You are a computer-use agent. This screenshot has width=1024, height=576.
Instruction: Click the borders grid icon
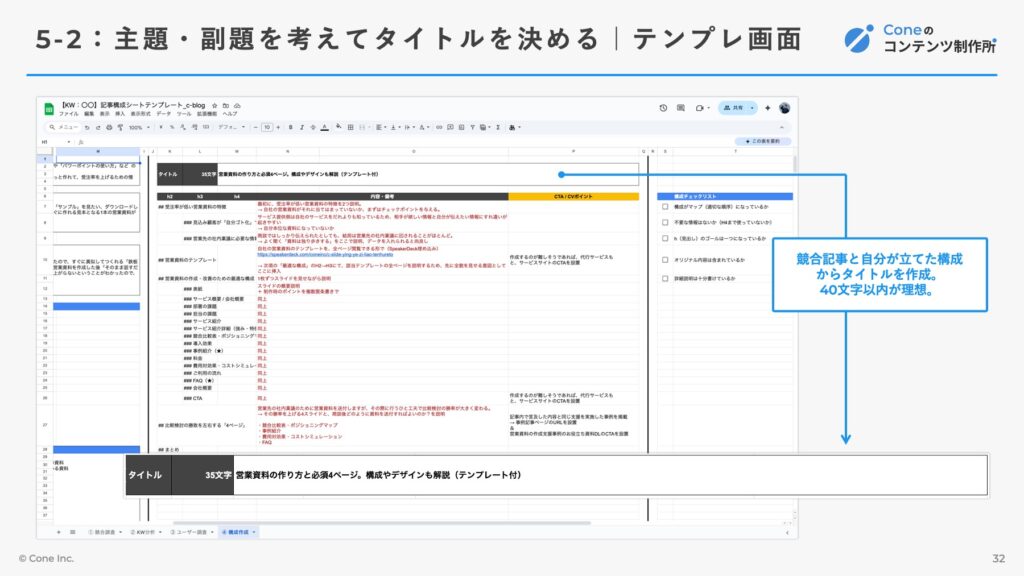351,127
